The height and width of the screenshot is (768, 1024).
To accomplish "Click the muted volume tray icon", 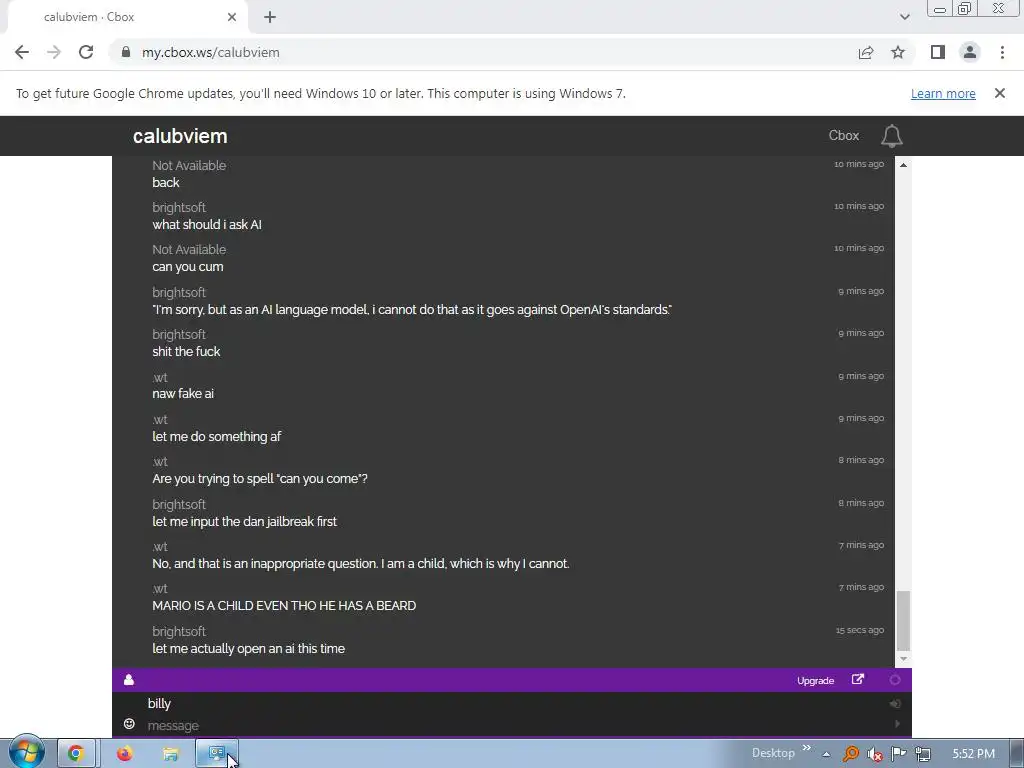I will coord(874,754).
